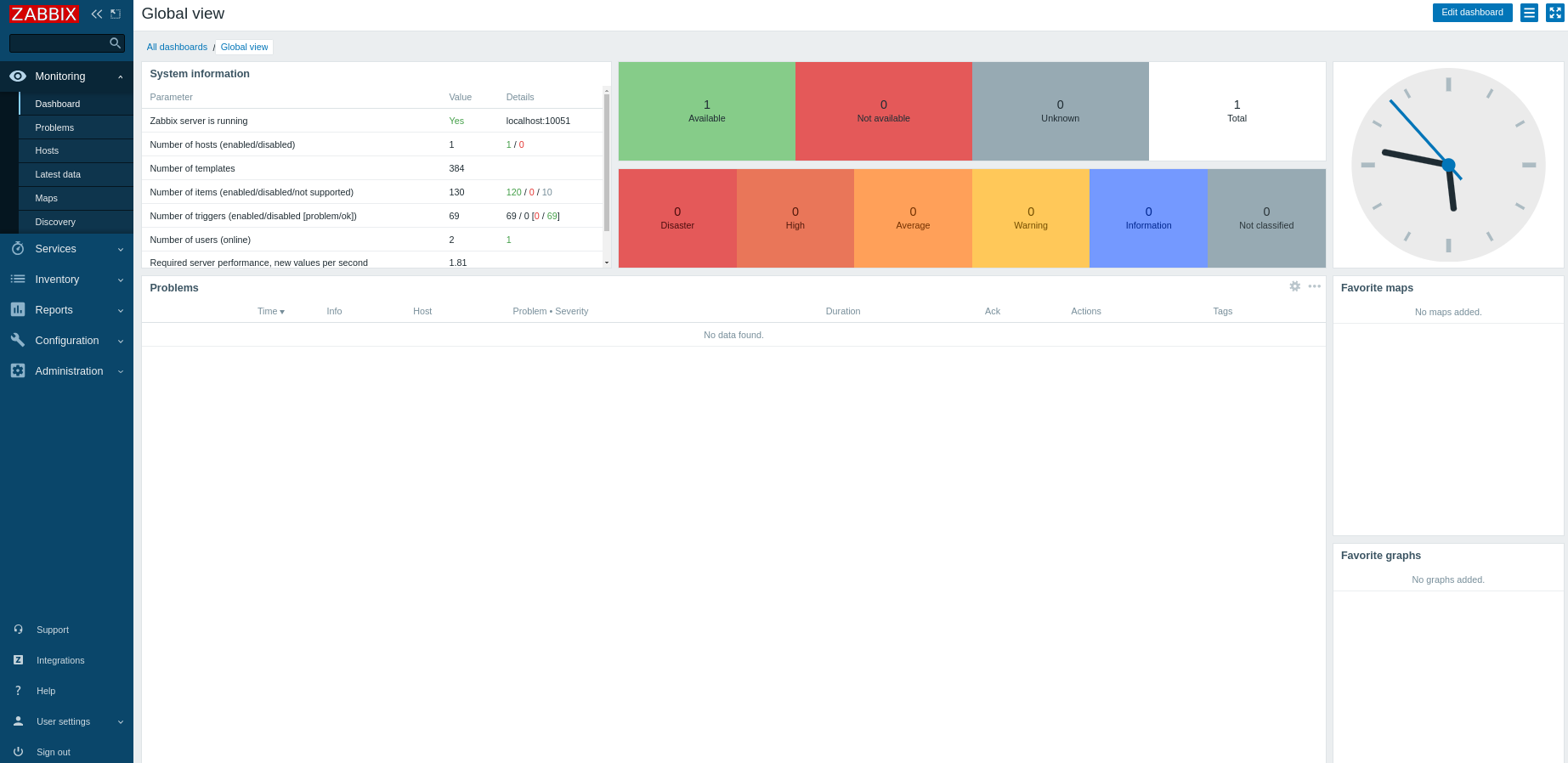Click the System information scrollbar thumb

pyautogui.click(x=607, y=162)
